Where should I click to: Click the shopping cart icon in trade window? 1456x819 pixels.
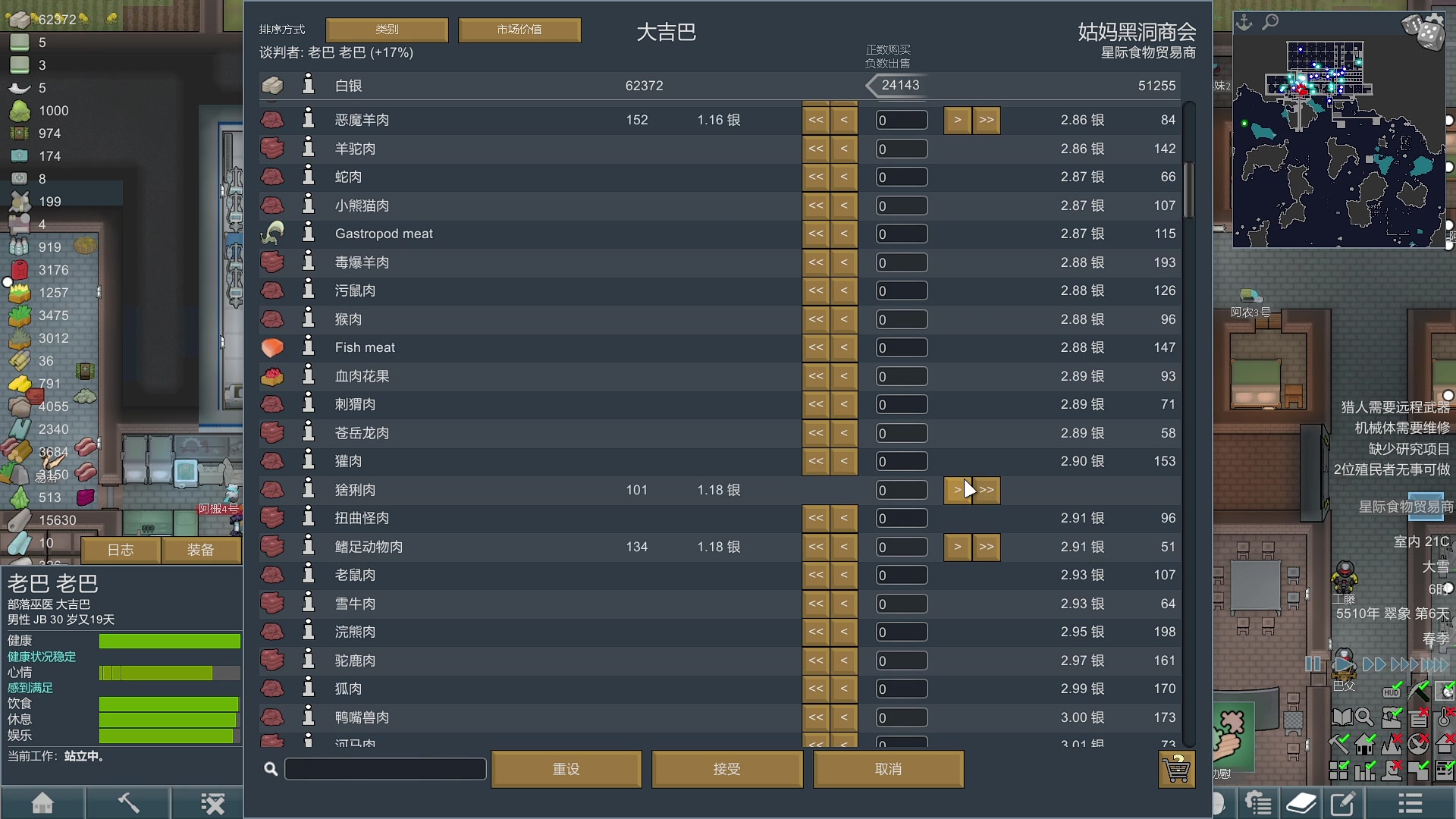tap(1178, 769)
